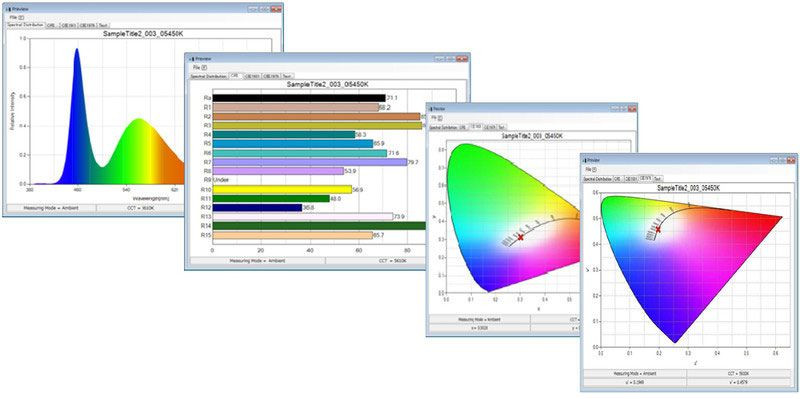Image resolution: width=800 pixels, height=399 pixels.
Task: Open Text tab in the CRI window
Action: 287,76
